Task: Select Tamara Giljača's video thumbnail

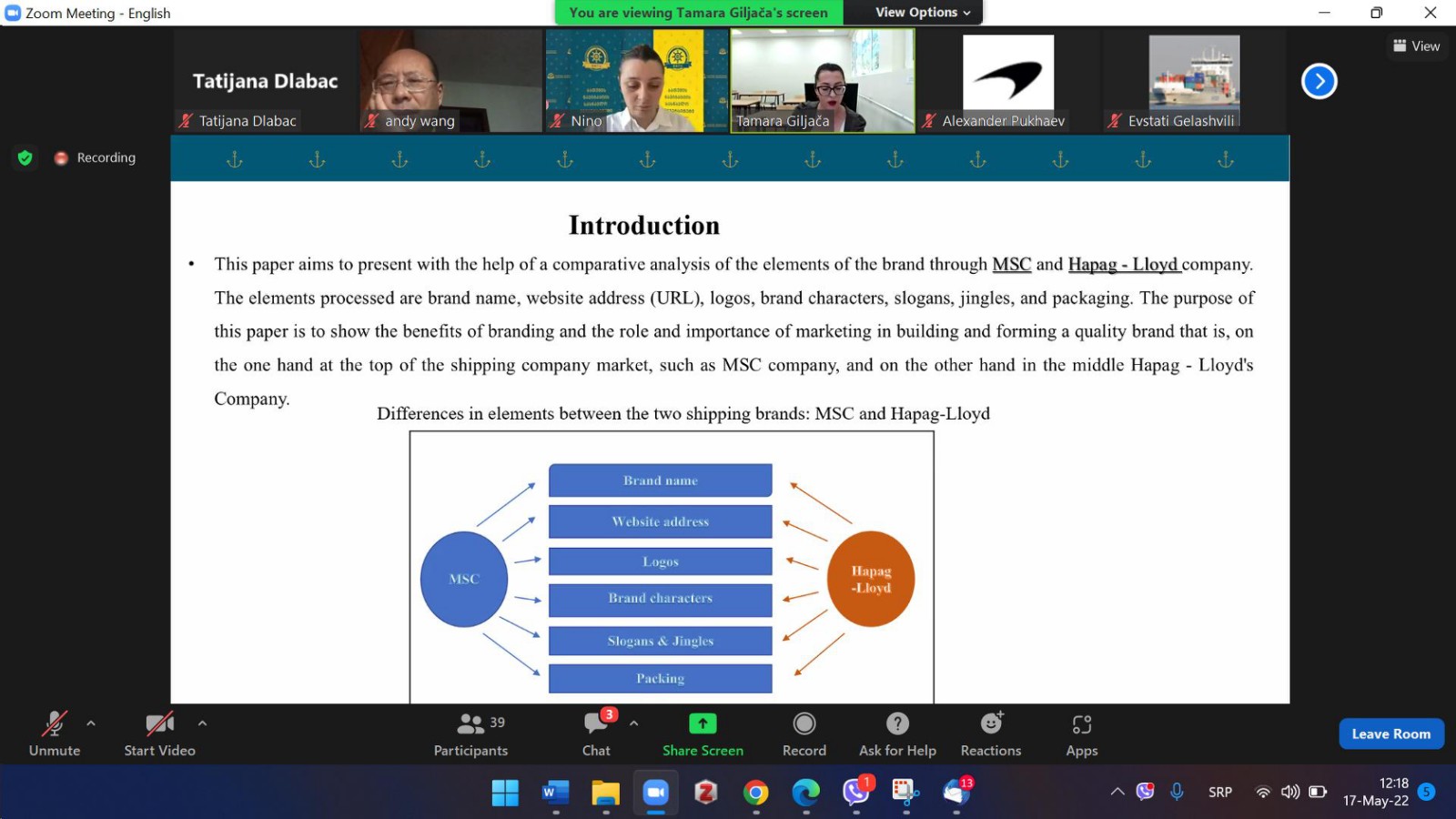Action: point(823,81)
